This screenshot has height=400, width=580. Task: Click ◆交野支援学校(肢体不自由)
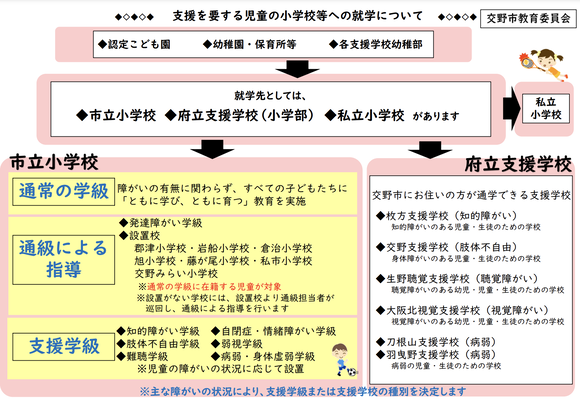[x=446, y=247]
